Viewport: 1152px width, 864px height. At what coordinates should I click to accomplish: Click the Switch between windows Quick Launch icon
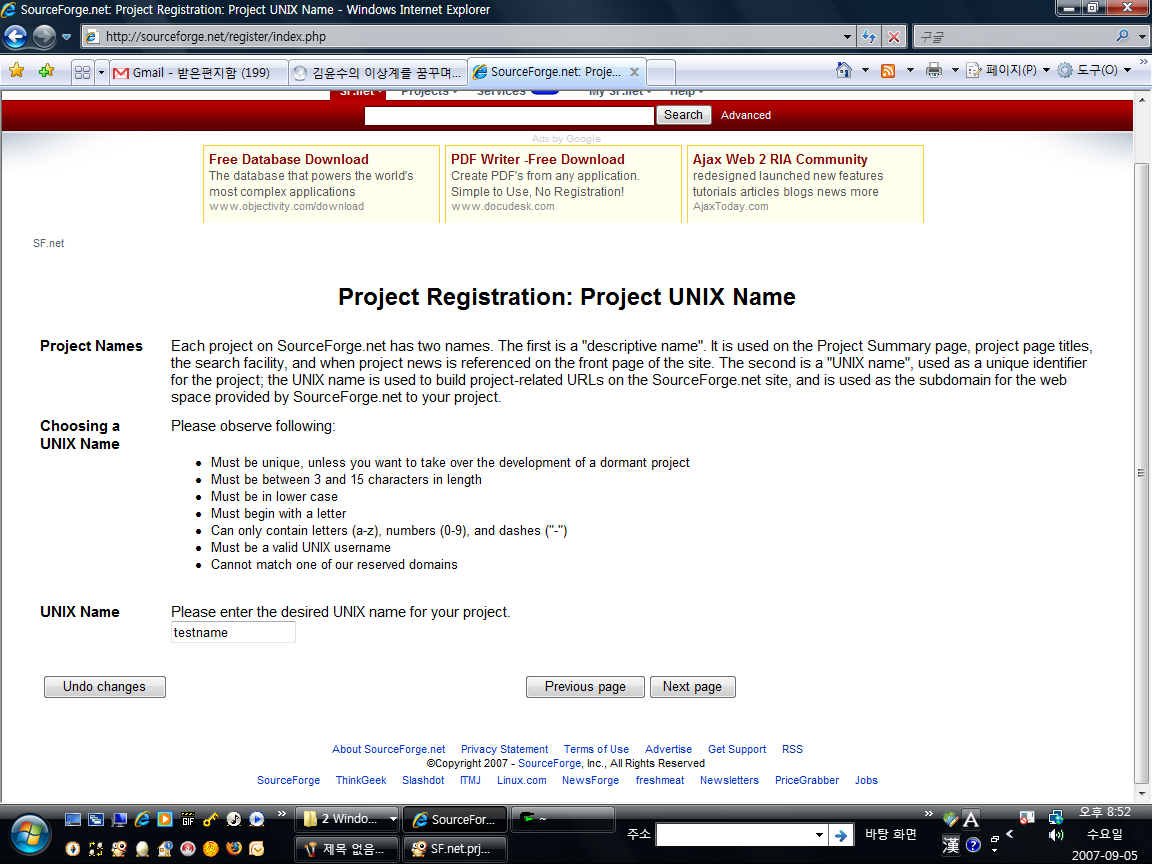coord(96,819)
